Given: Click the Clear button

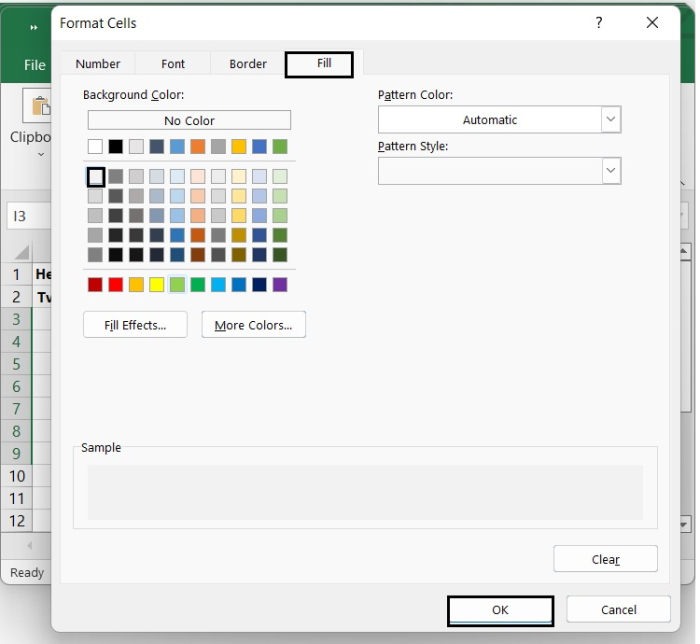Looking at the screenshot, I should [x=605, y=559].
